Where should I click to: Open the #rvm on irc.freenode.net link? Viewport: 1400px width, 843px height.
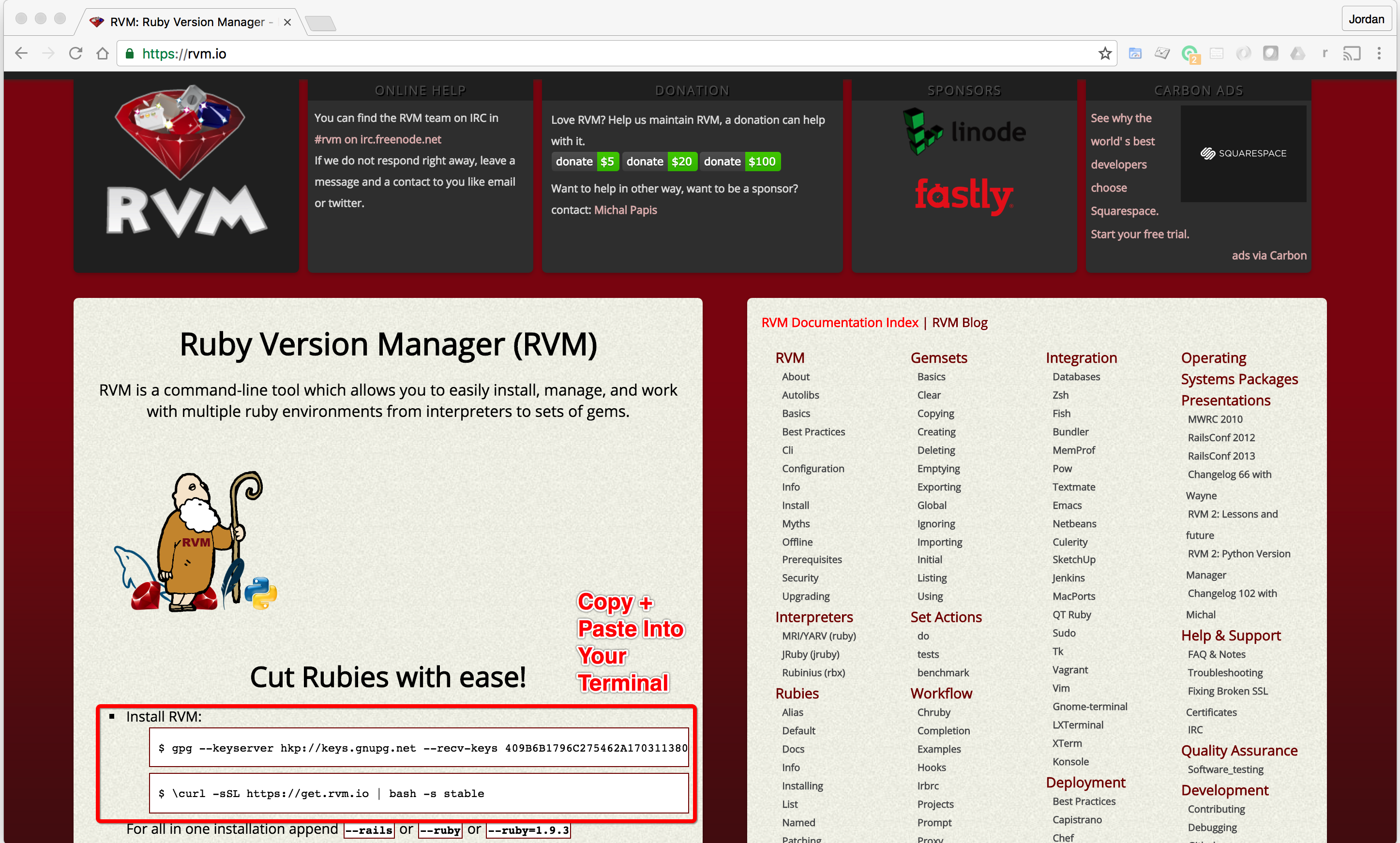click(x=378, y=139)
